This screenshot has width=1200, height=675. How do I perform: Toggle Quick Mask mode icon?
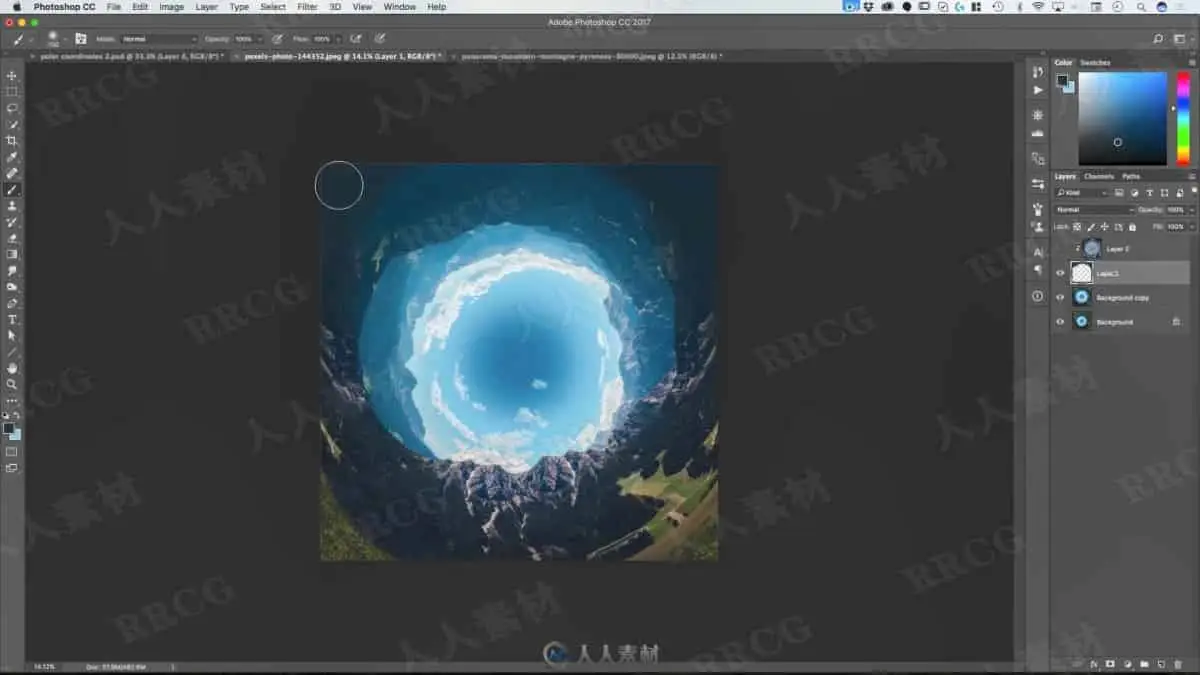(x=12, y=452)
